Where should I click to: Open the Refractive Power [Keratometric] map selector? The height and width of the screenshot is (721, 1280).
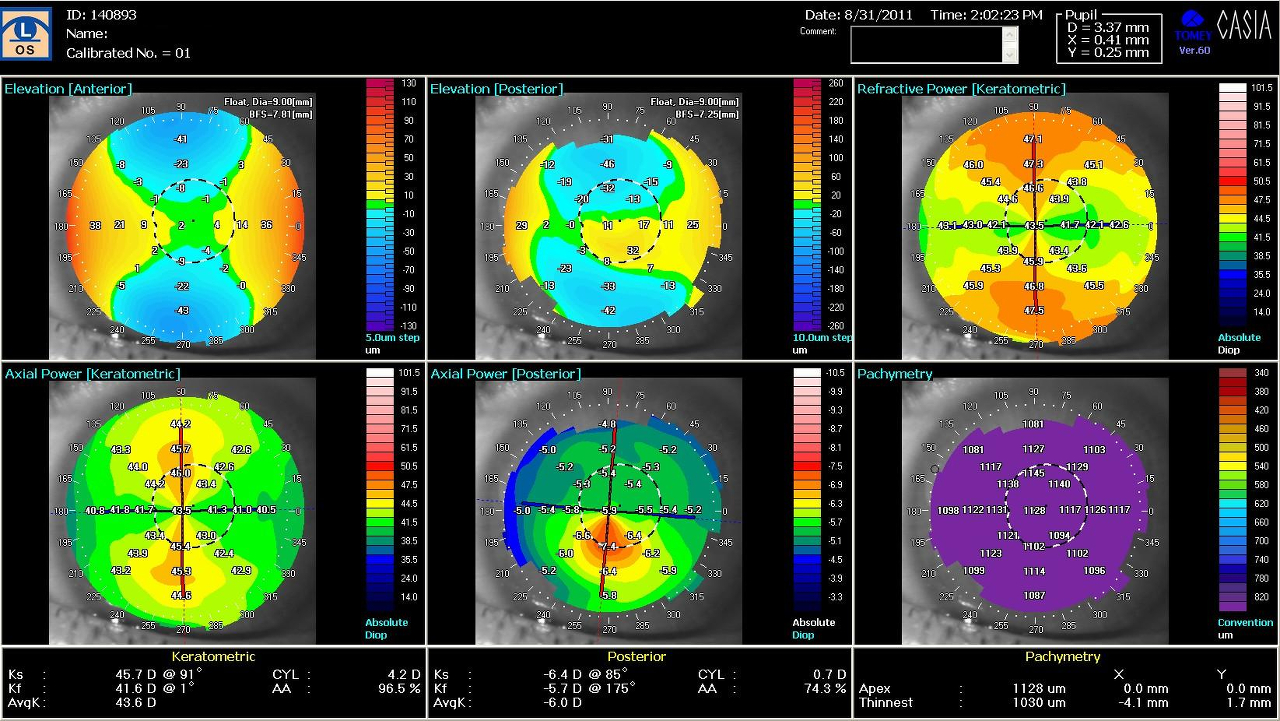pos(961,89)
